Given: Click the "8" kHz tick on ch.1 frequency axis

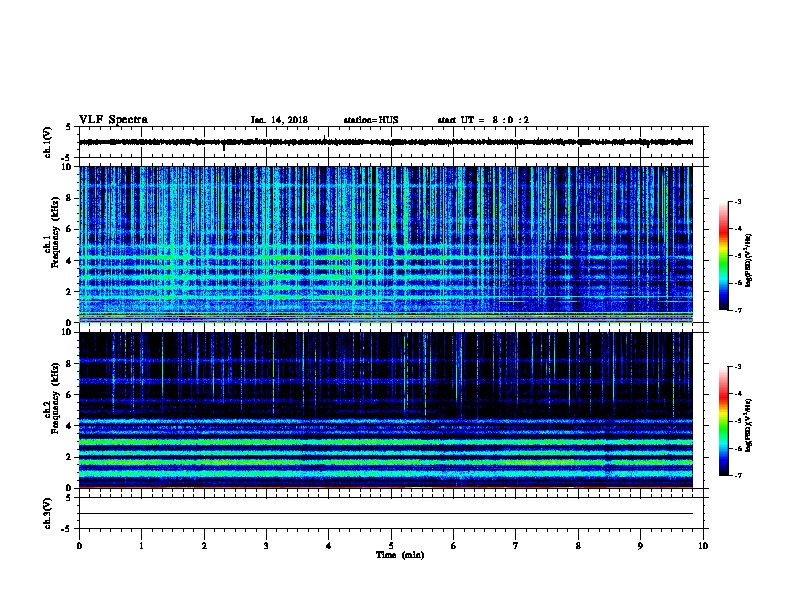Looking at the screenshot, I should coord(69,198).
